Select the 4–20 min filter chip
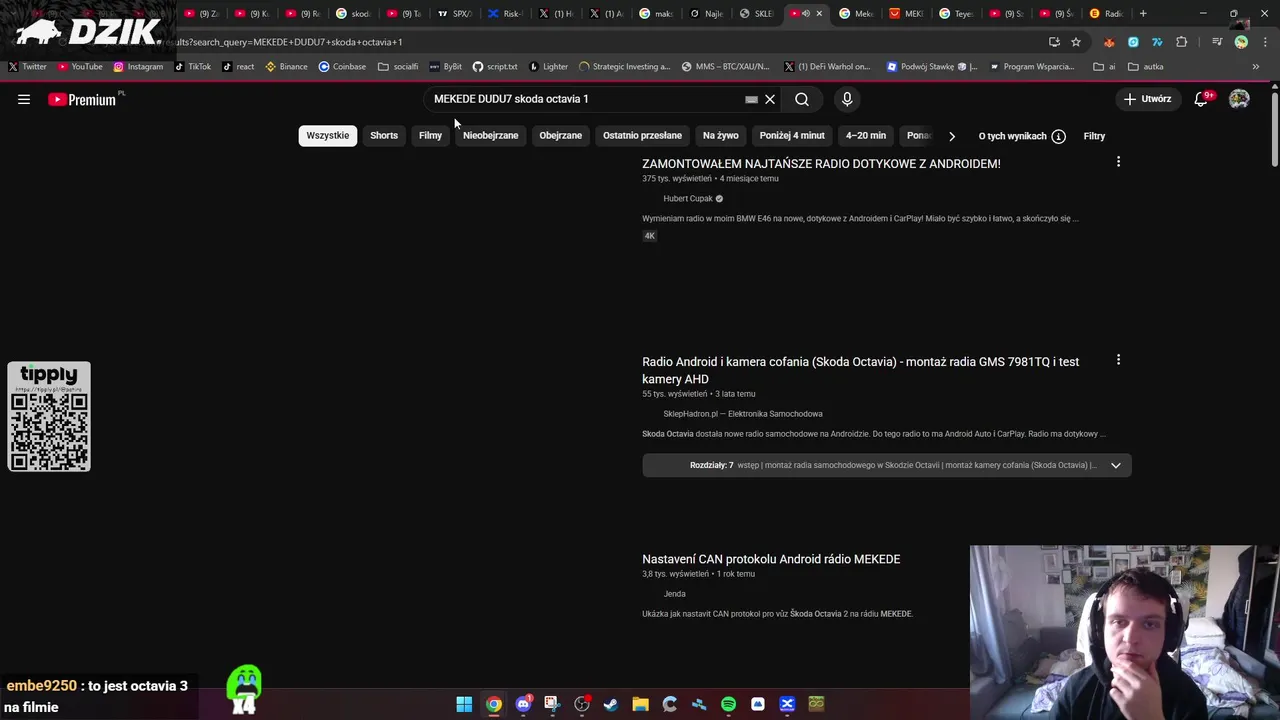 866,135
